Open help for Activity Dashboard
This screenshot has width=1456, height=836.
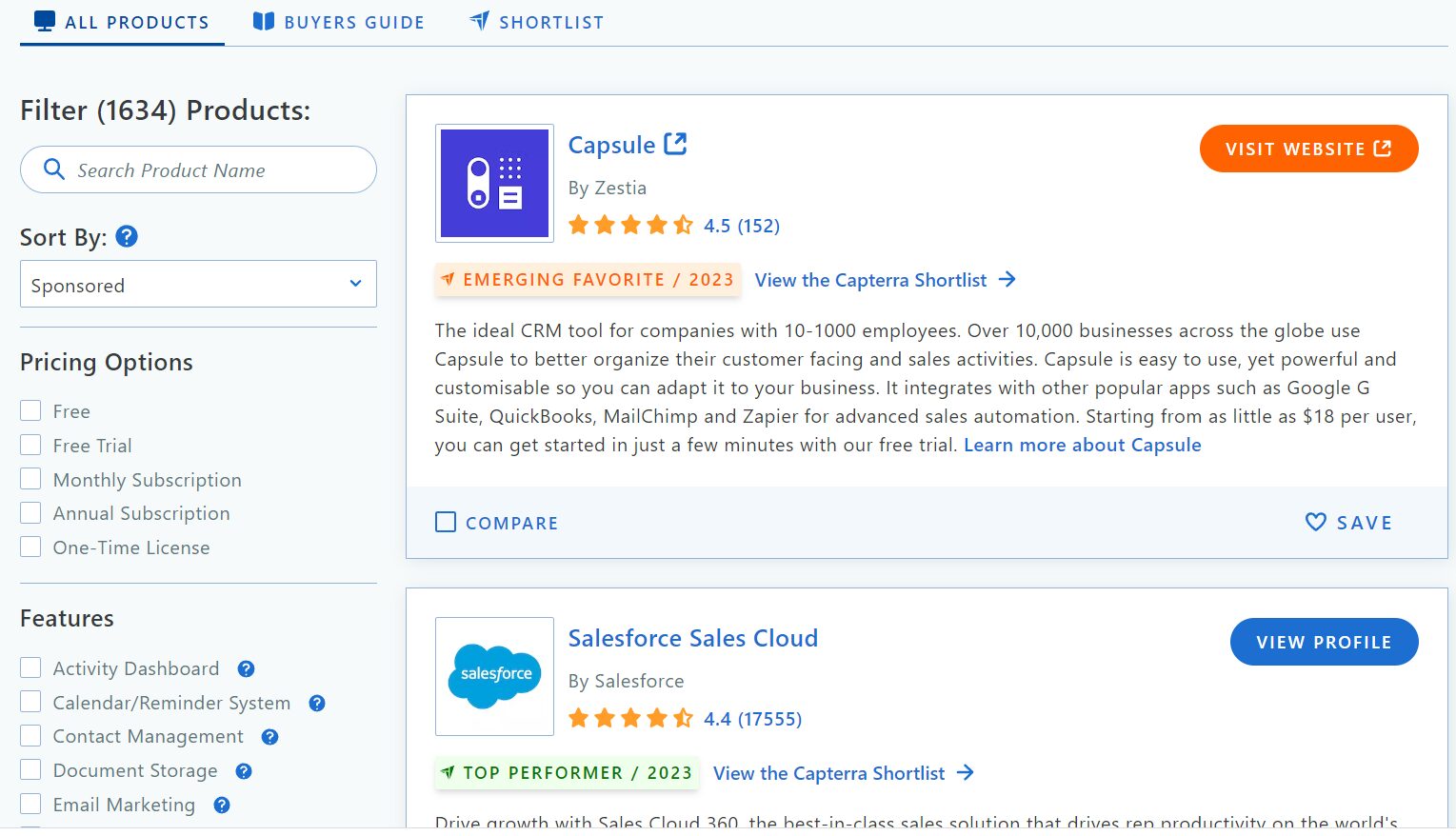click(x=246, y=668)
